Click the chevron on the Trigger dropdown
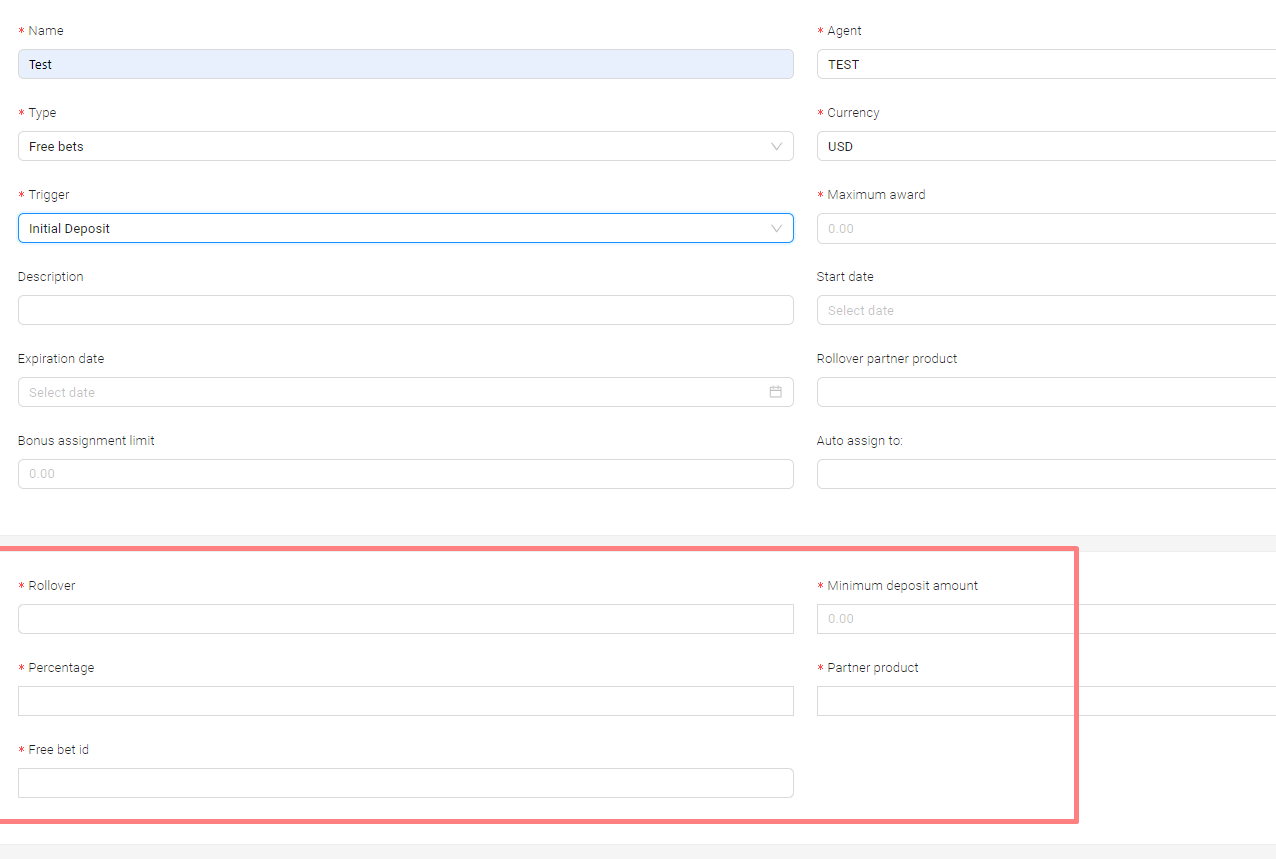The image size is (1276, 859). [776, 228]
